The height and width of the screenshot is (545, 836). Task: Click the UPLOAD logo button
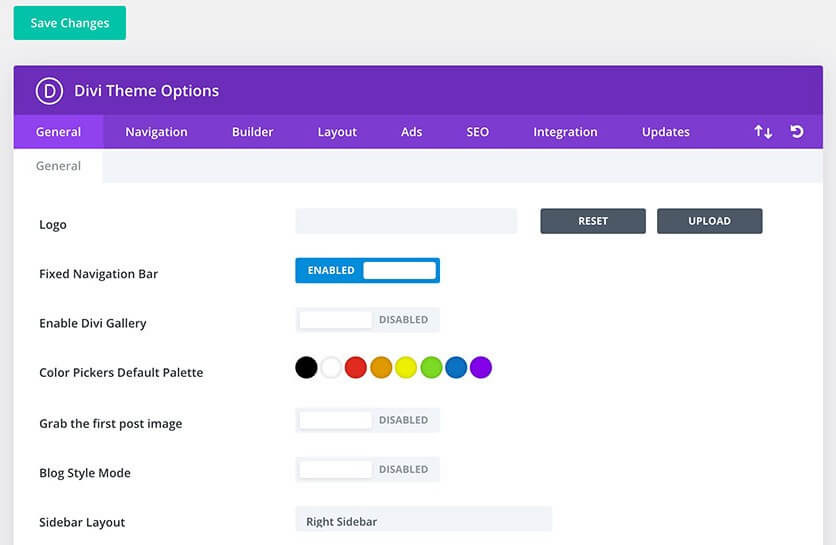pos(709,221)
